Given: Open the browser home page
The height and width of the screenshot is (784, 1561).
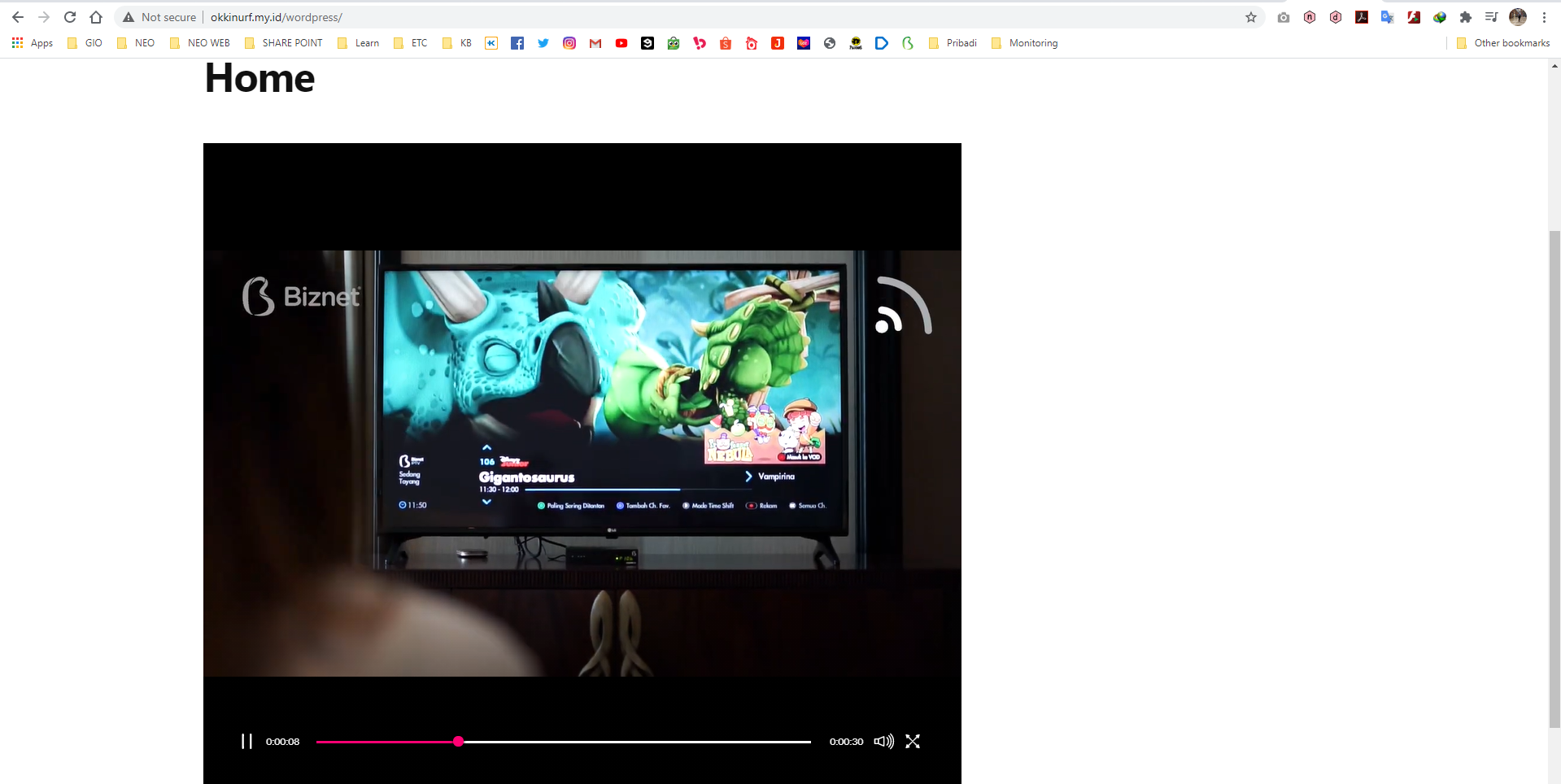Looking at the screenshot, I should coord(96,17).
